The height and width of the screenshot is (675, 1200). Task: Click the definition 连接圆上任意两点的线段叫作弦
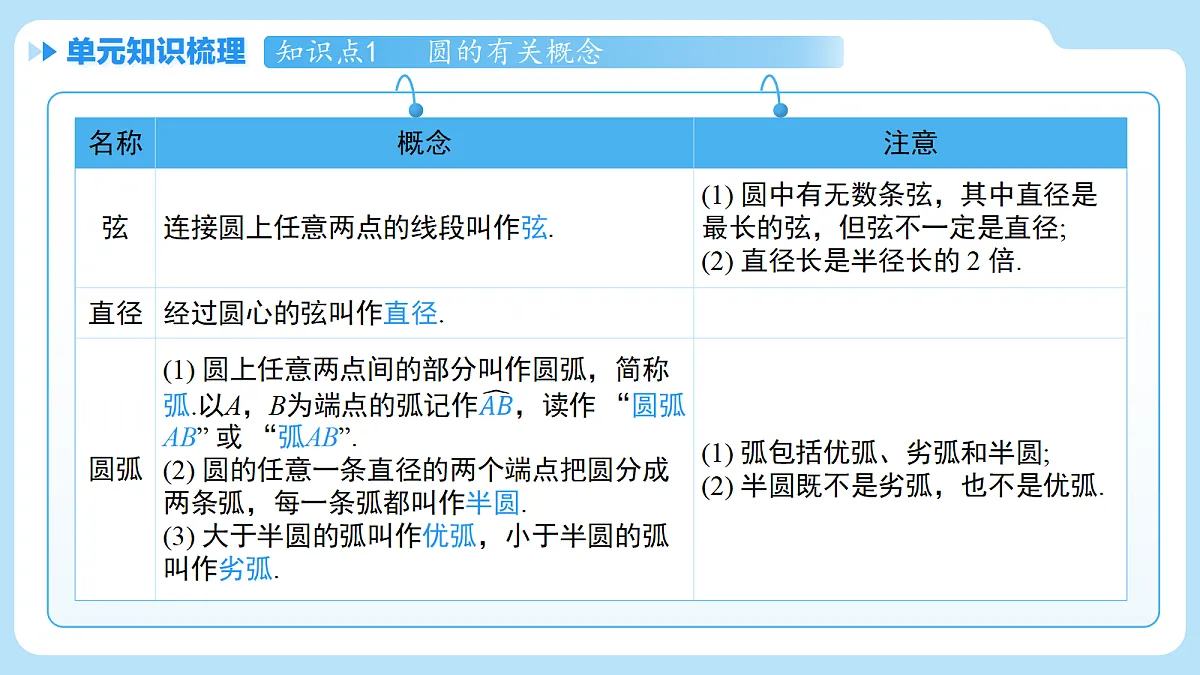click(x=358, y=228)
